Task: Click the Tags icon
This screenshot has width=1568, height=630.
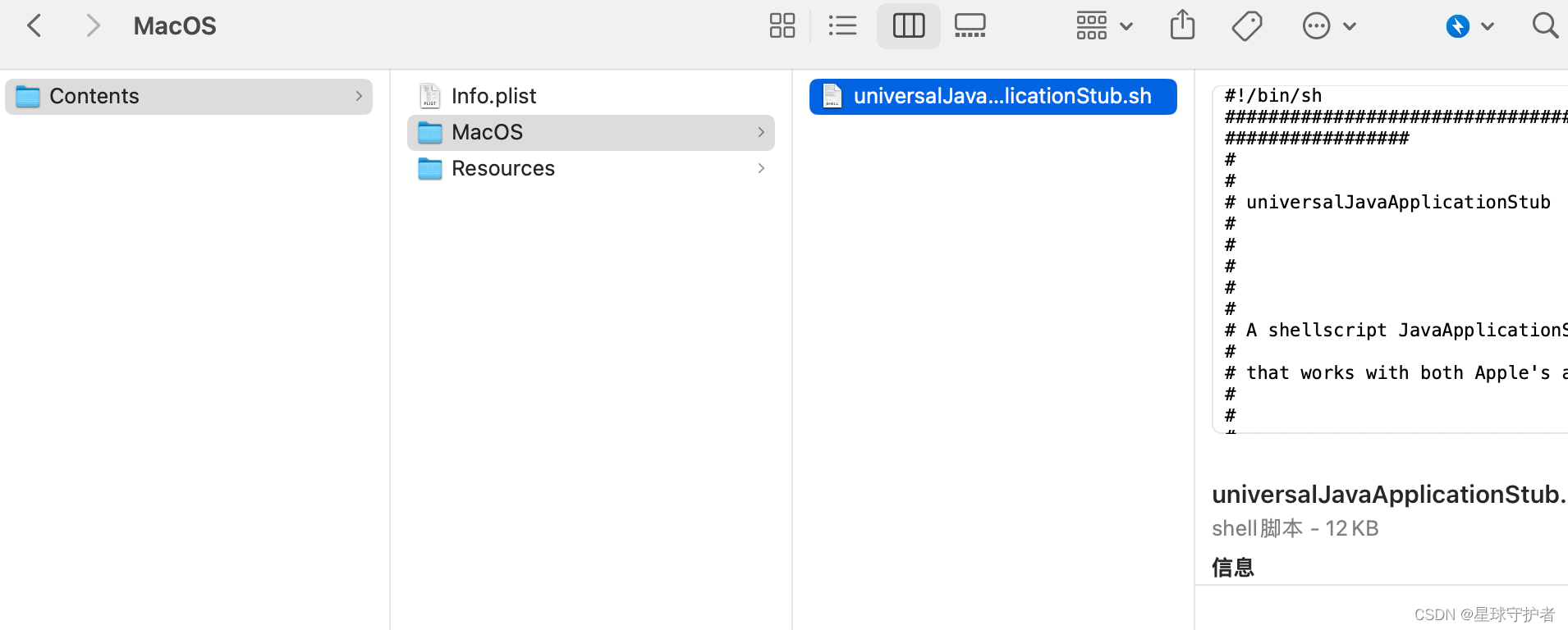Action: (1246, 25)
